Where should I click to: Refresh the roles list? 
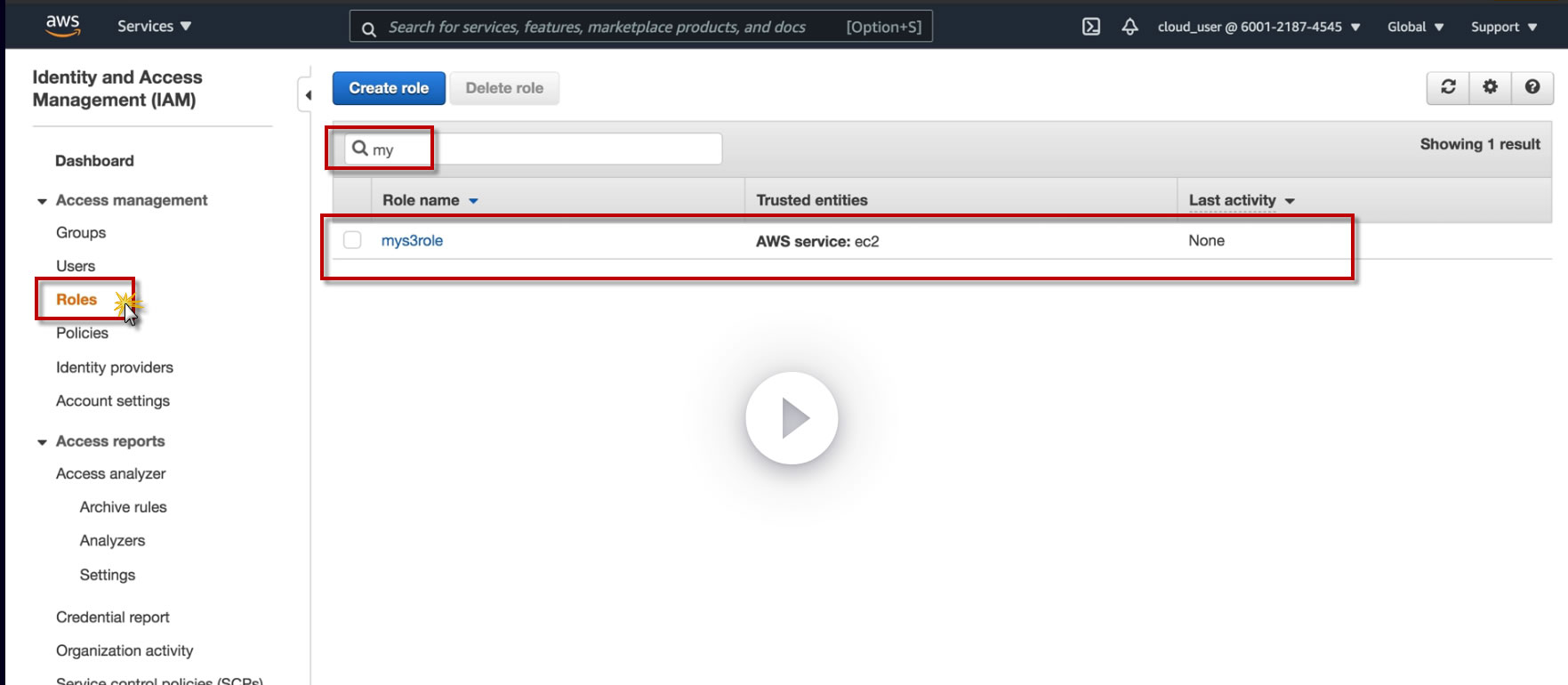[1448, 87]
